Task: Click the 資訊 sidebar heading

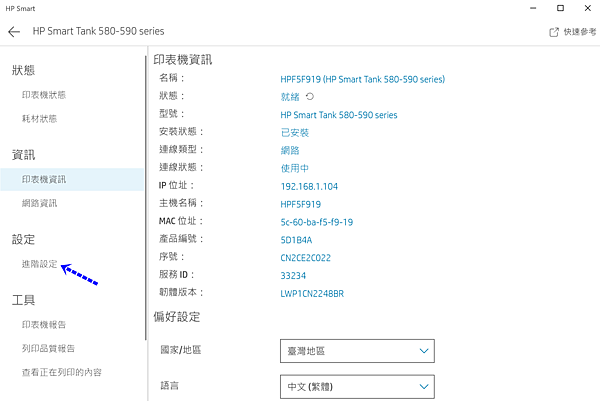Action: tap(23, 155)
